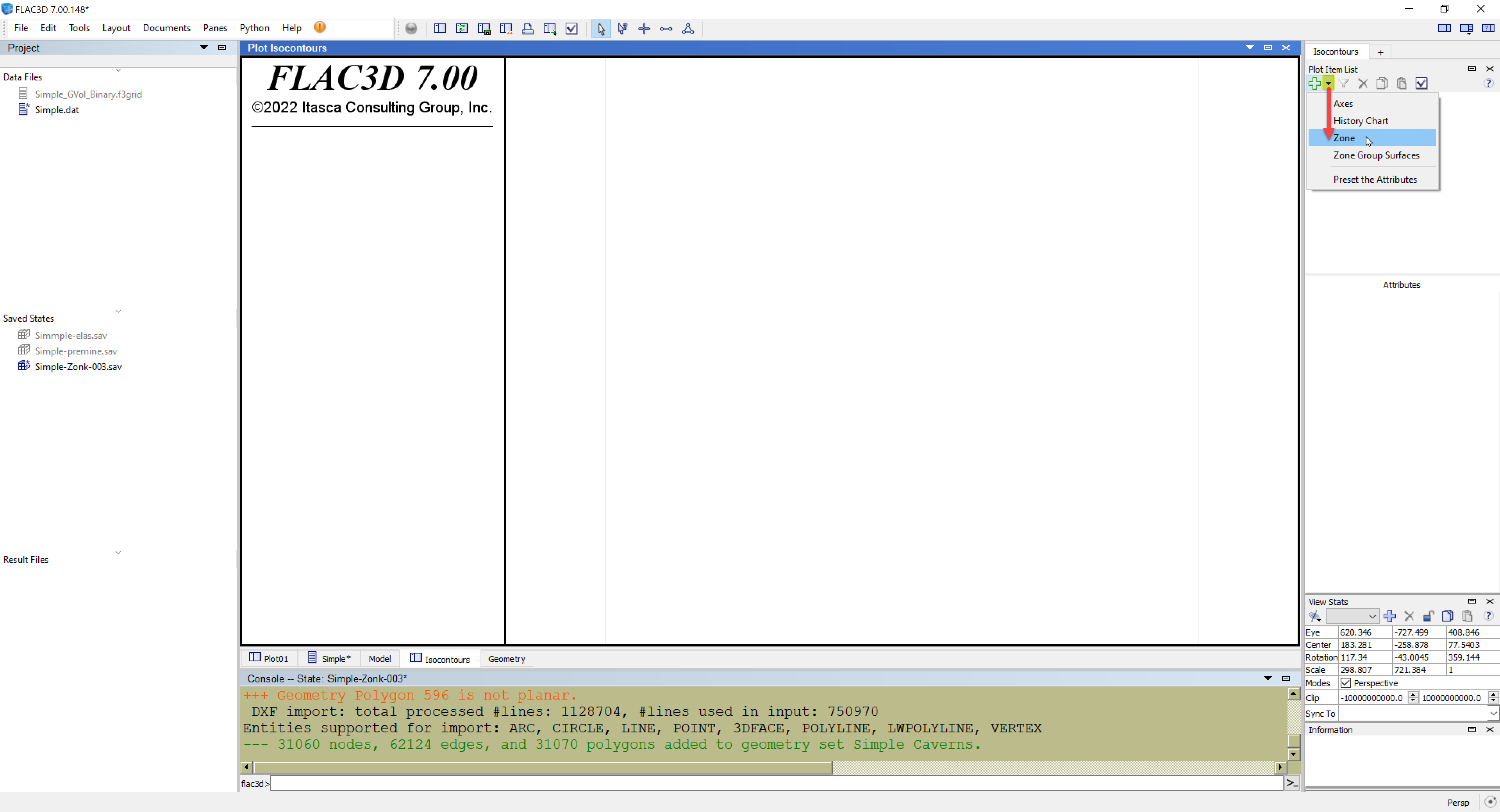Open the build plot item dropdown arrow
This screenshot has width=1500, height=812.
click(x=1328, y=83)
